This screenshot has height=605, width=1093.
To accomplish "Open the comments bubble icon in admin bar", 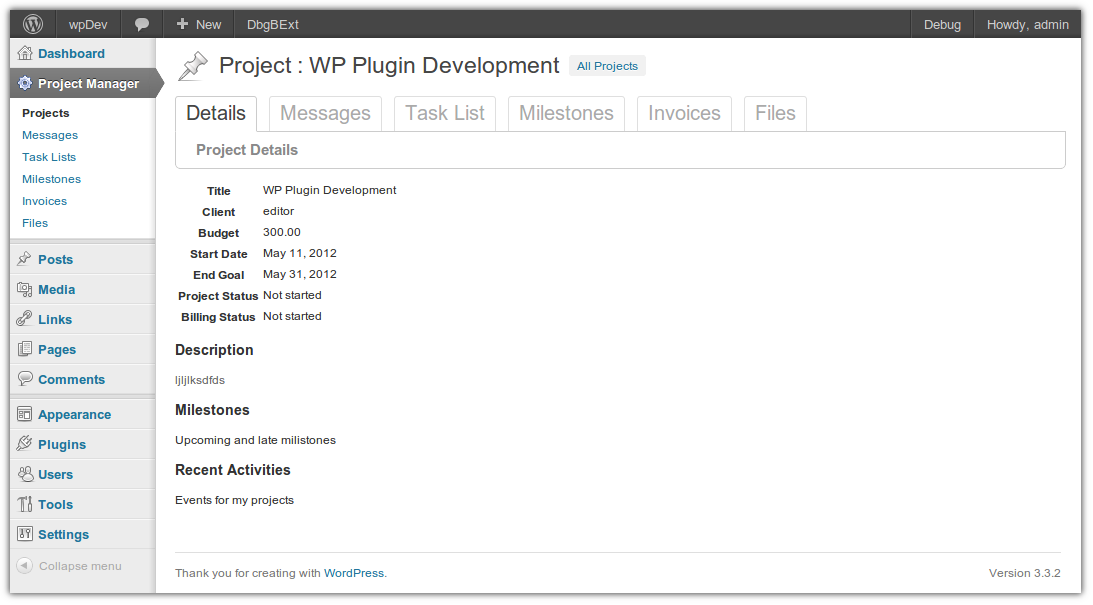I will 142,24.
